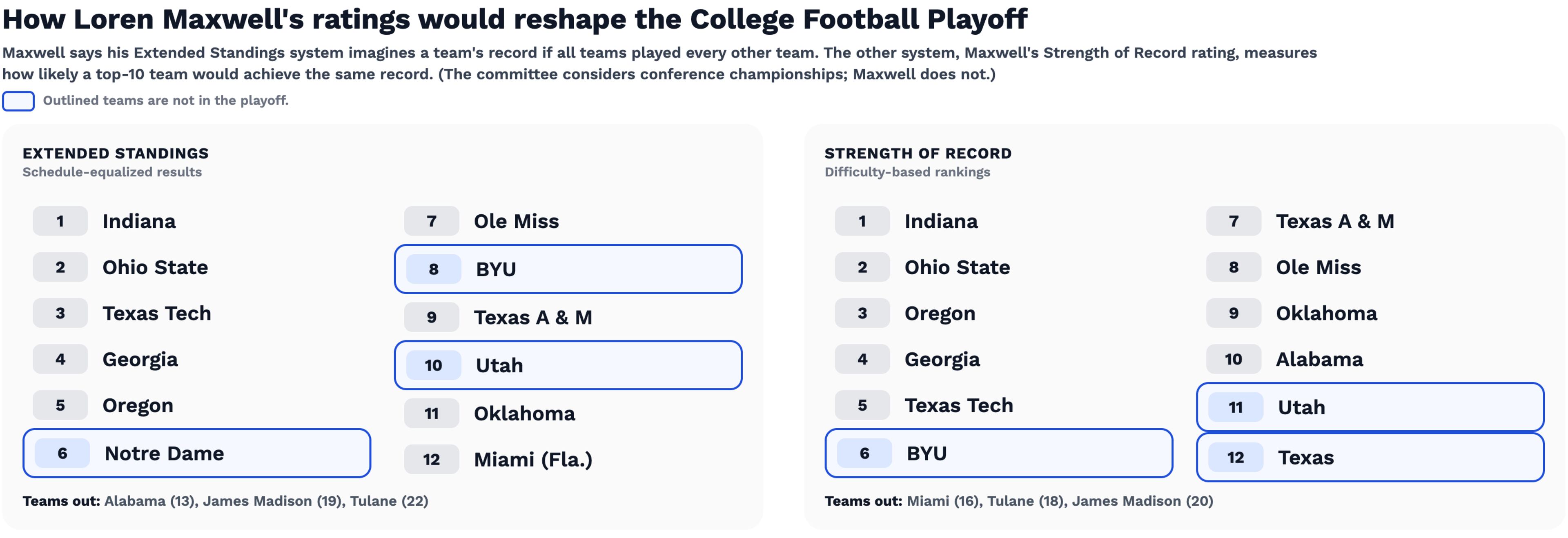Click rank badge 7 beside Ole Miss
The height and width of the screenshot is (538, 1568).
(432, 221)
